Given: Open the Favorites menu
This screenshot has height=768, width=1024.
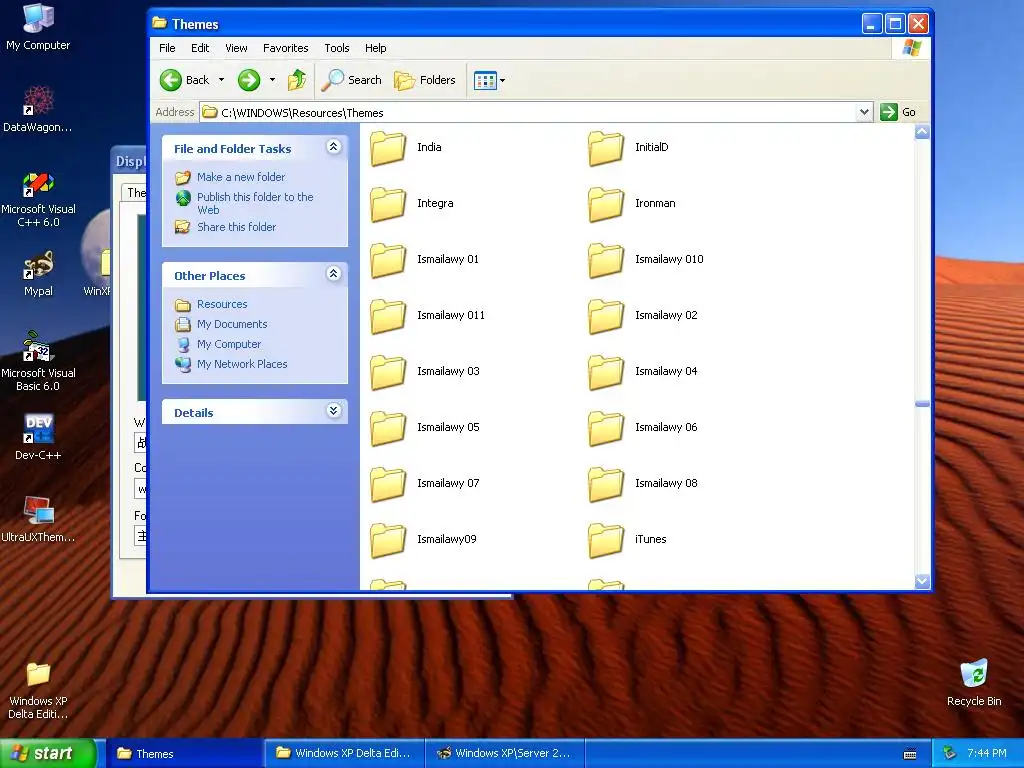Looking at the screenshot, I should pos(285,48).
